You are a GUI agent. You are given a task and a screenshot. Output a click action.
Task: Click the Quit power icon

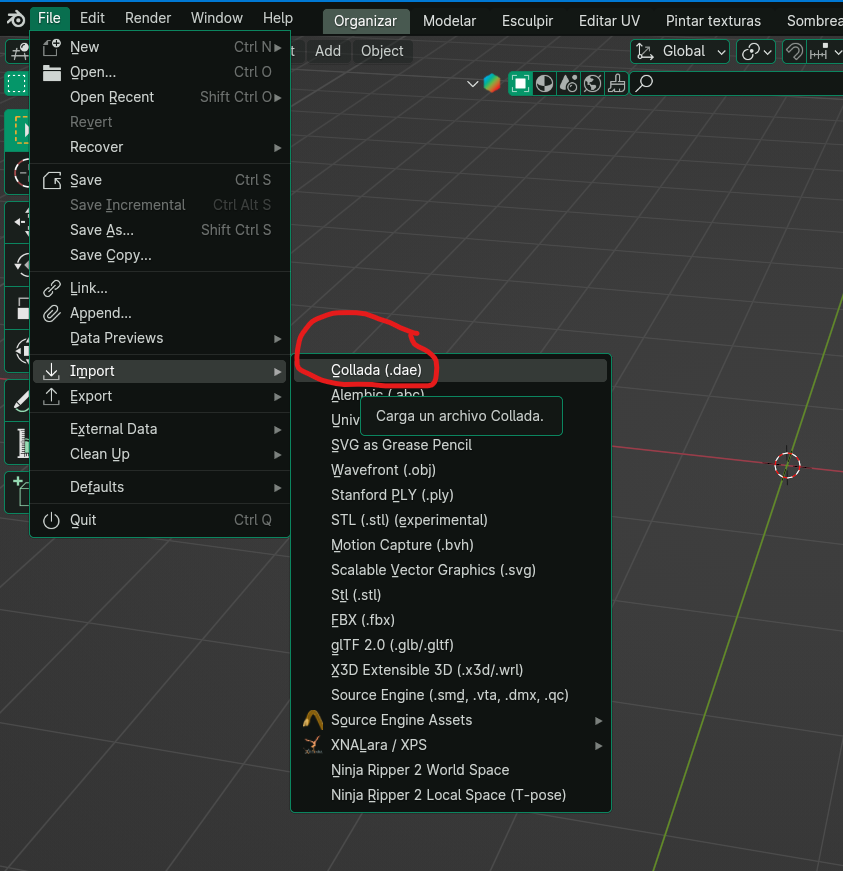click(x=52, y=520)
